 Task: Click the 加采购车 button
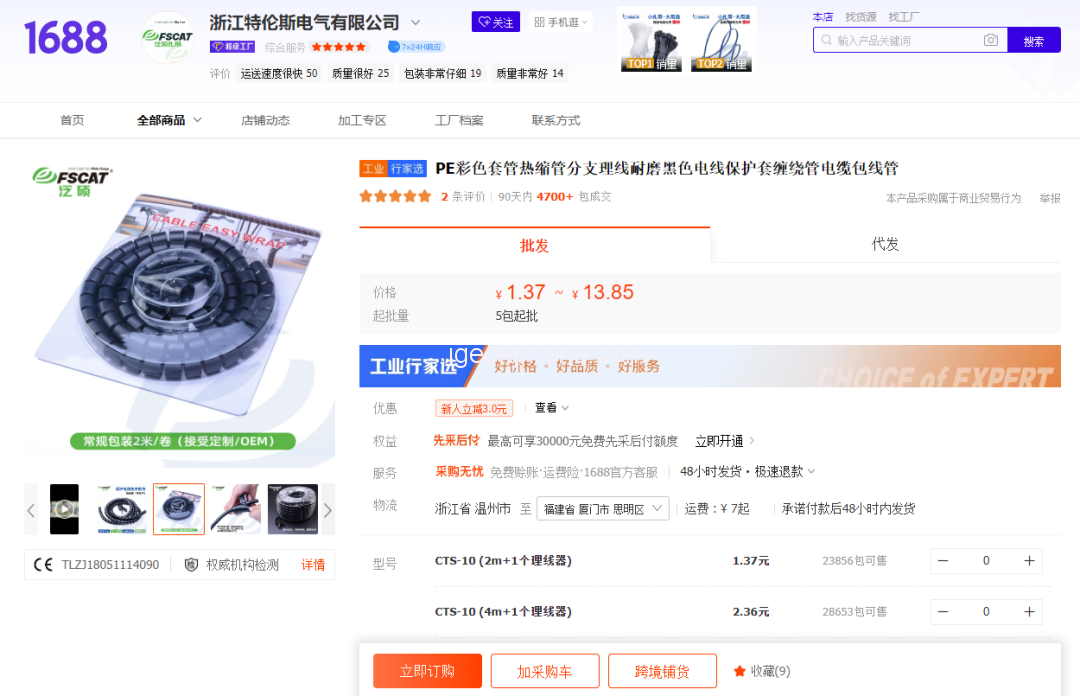(x=545, y=671)
